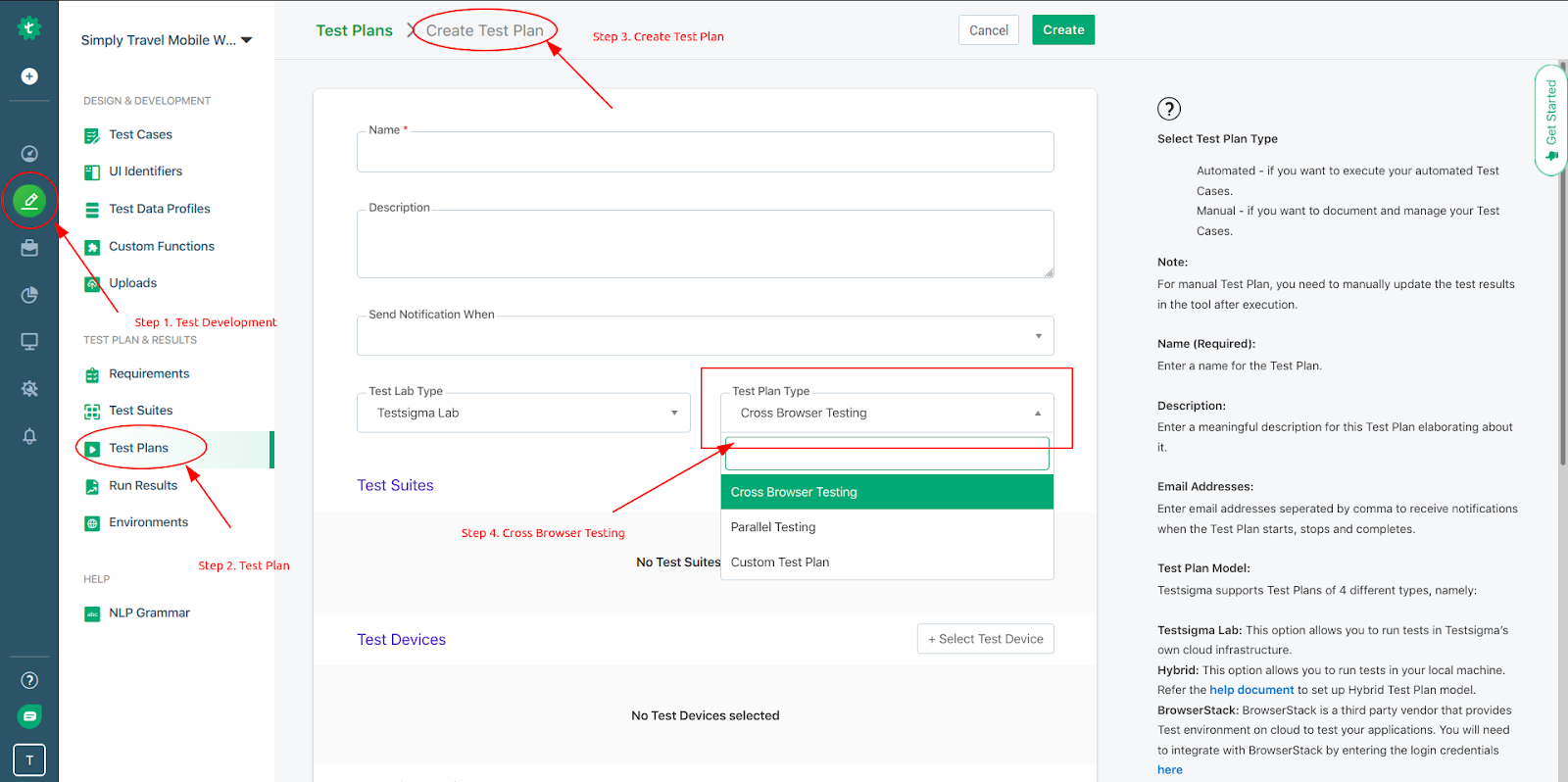The height and width of the screenshot is (782, 1568).
Task: Click the Test Cases icon
Action: coord(92,135)
